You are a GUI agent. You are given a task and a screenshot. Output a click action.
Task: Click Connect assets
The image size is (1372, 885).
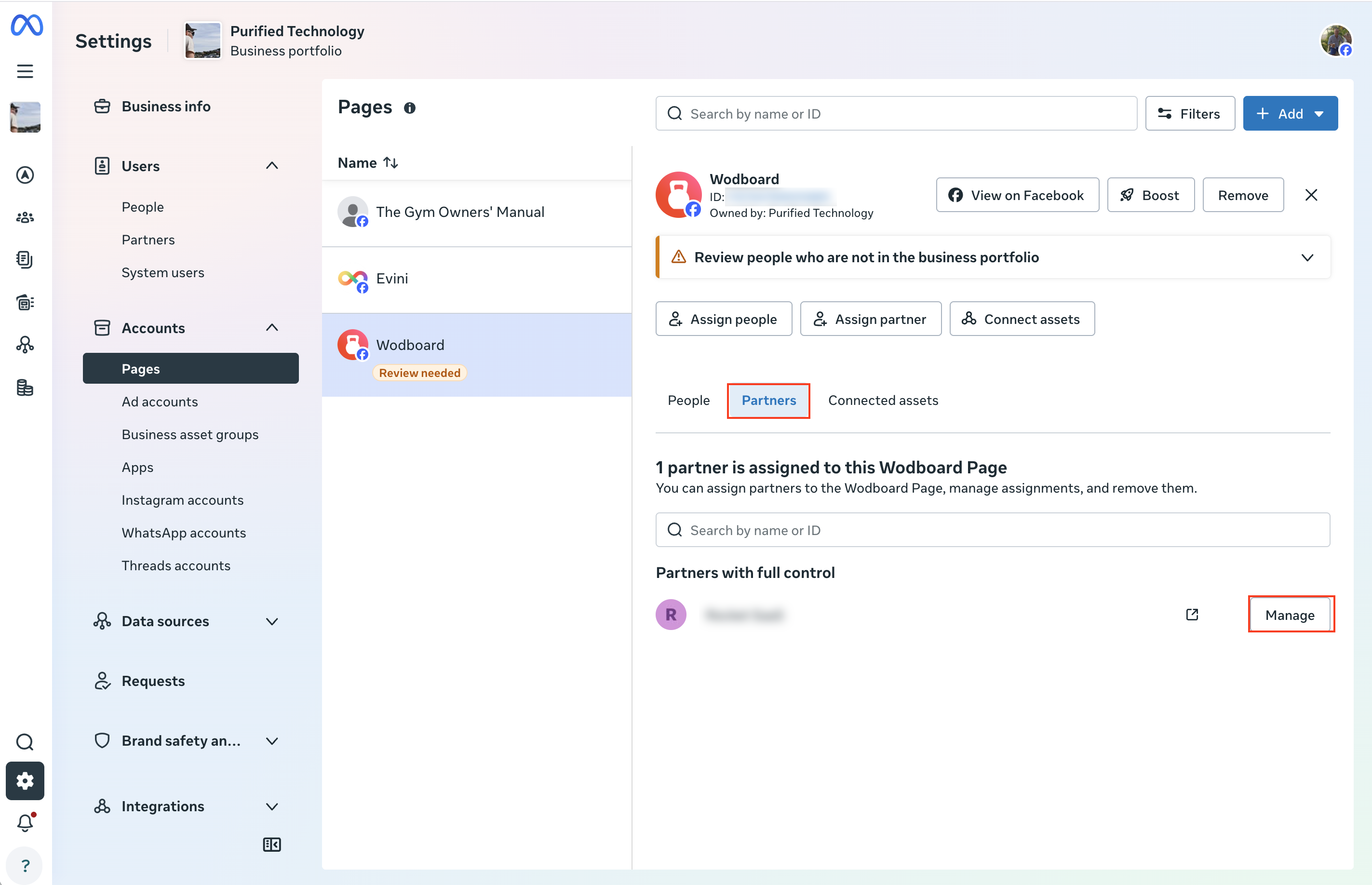click(1022, 319)
